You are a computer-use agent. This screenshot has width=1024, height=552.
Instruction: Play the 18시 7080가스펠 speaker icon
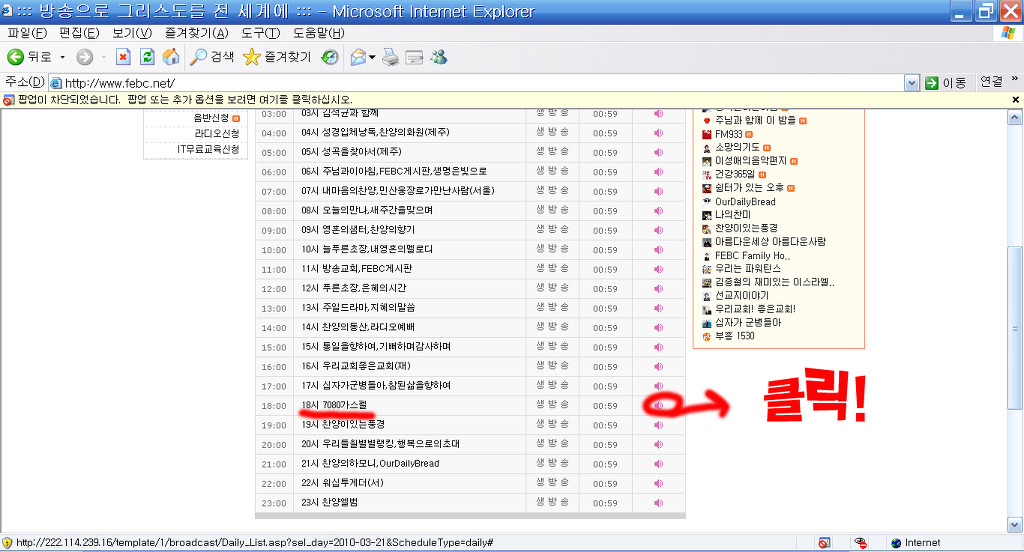pos(658,405)
